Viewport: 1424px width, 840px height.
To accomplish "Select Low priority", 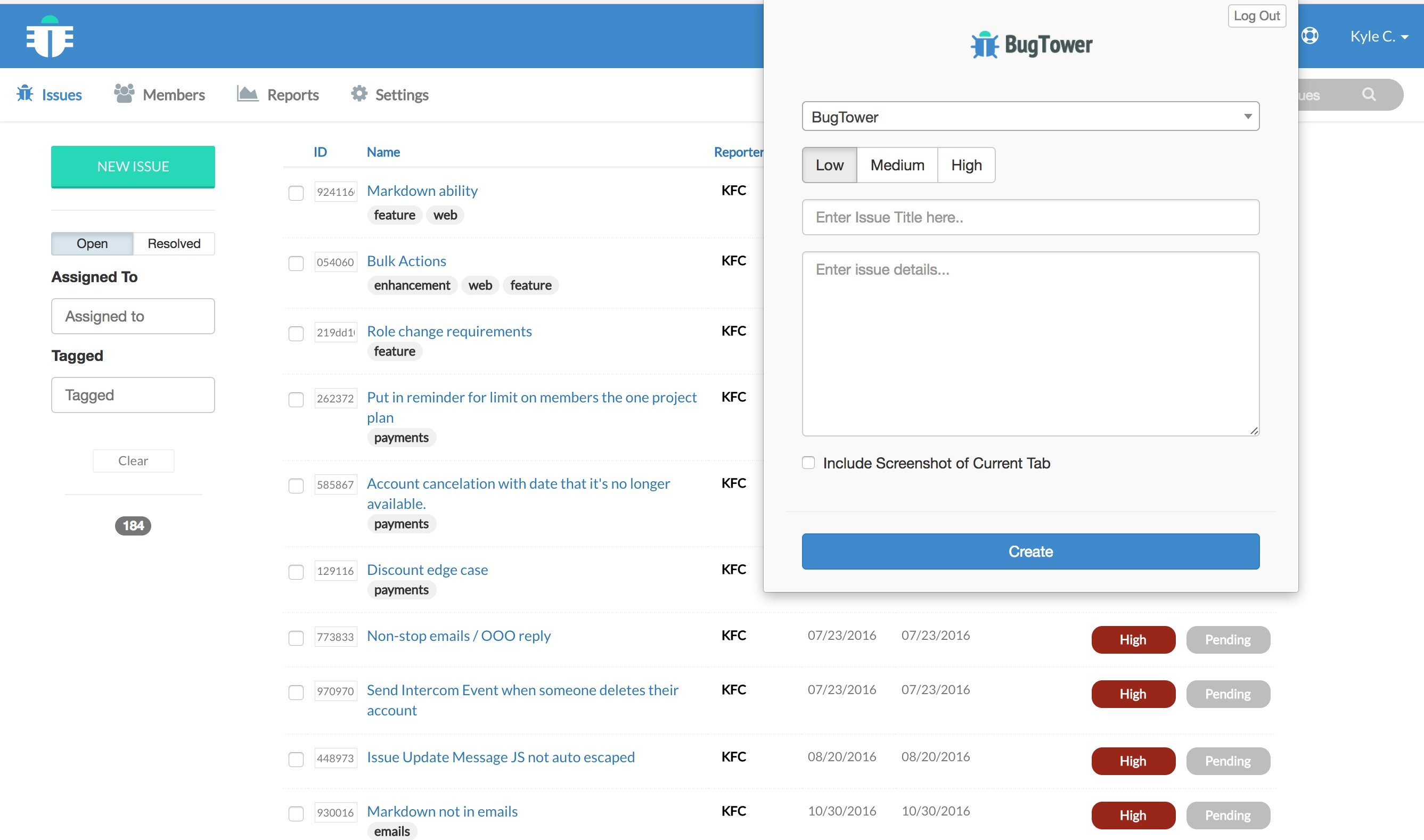I will [830, 164].
